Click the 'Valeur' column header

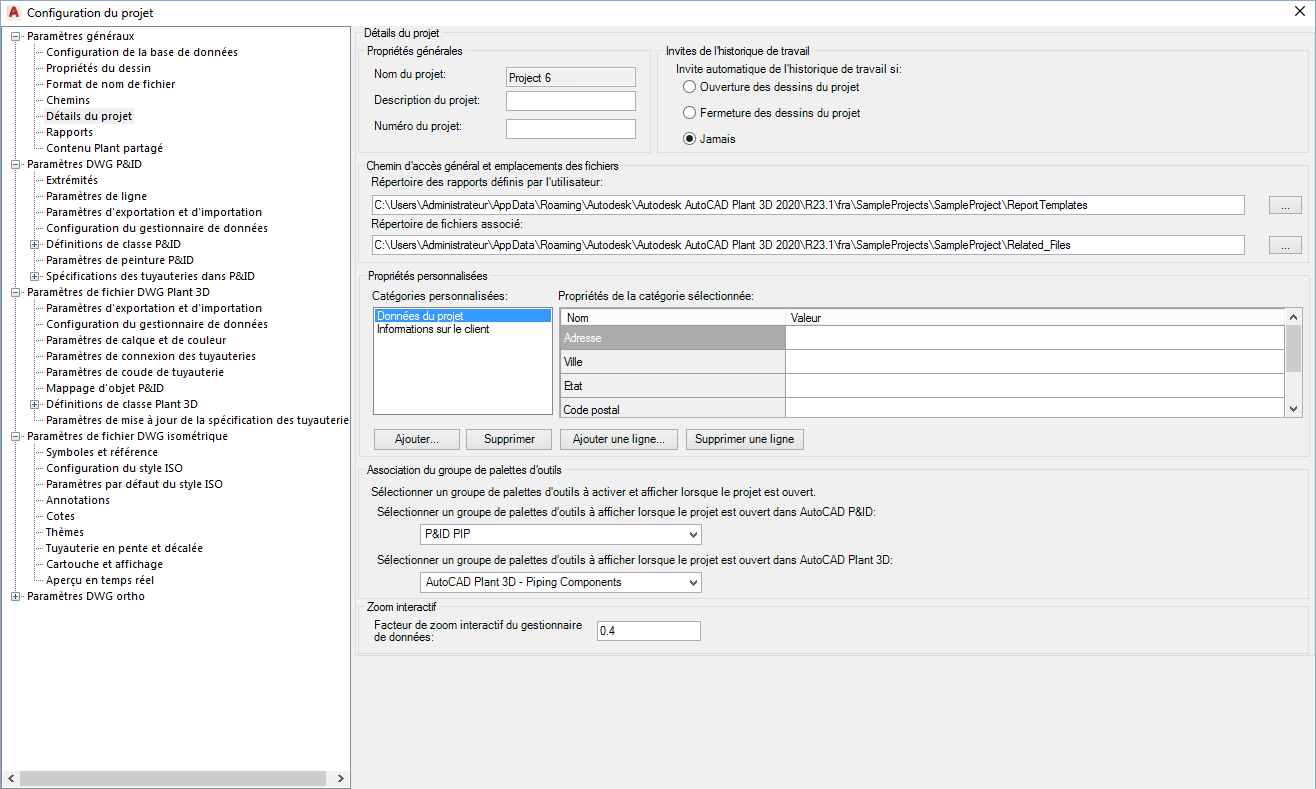tap(1035, 318)
